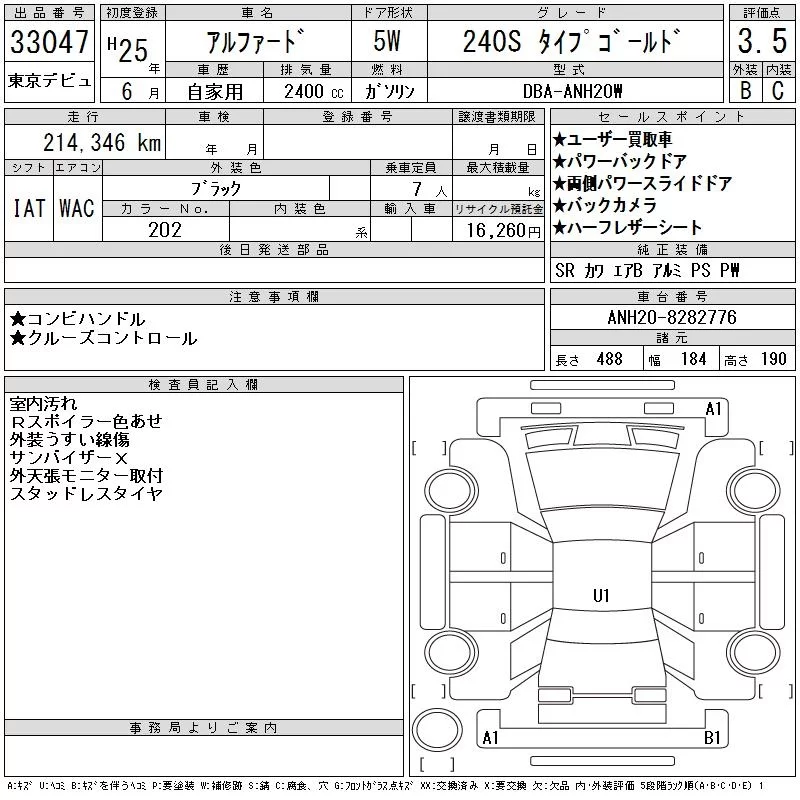The width and height of the screenshot is (800, 800).
Task: Click height value 190
Action: click(x=773, y=359)
